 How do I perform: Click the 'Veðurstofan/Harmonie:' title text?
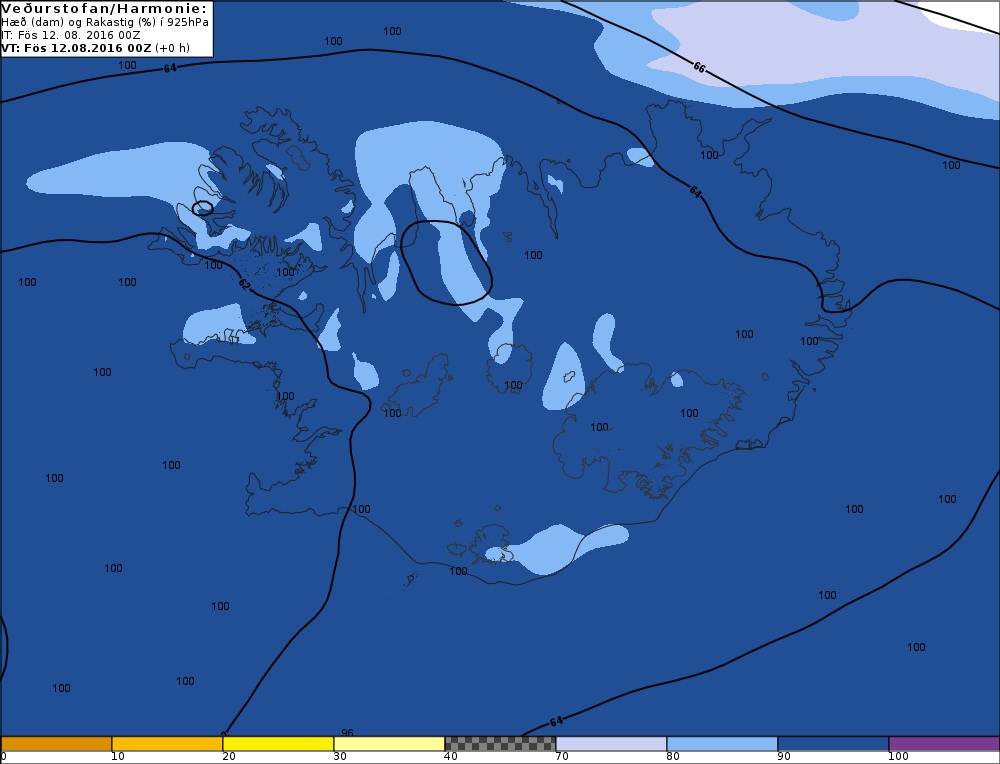tap(105, 8)
